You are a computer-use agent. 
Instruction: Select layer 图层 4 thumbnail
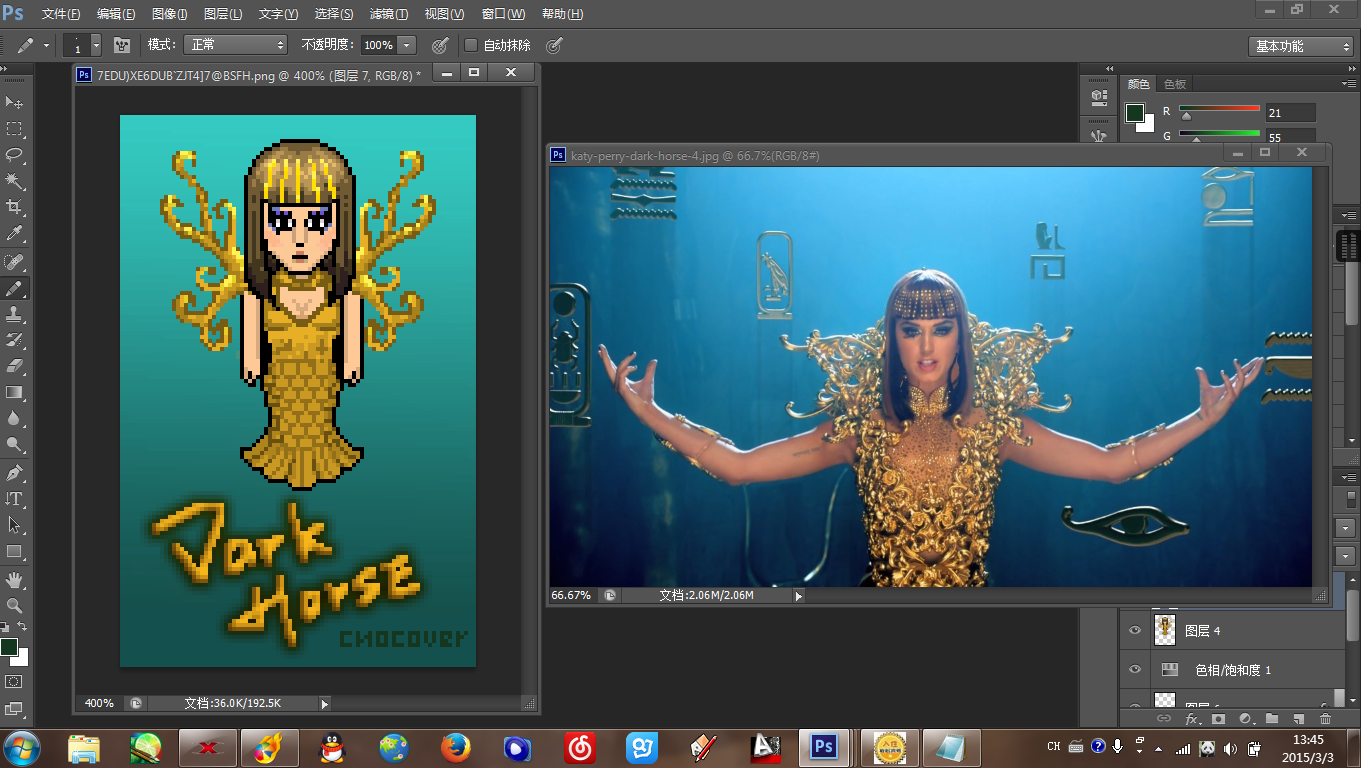click(x=1164, y=630)
